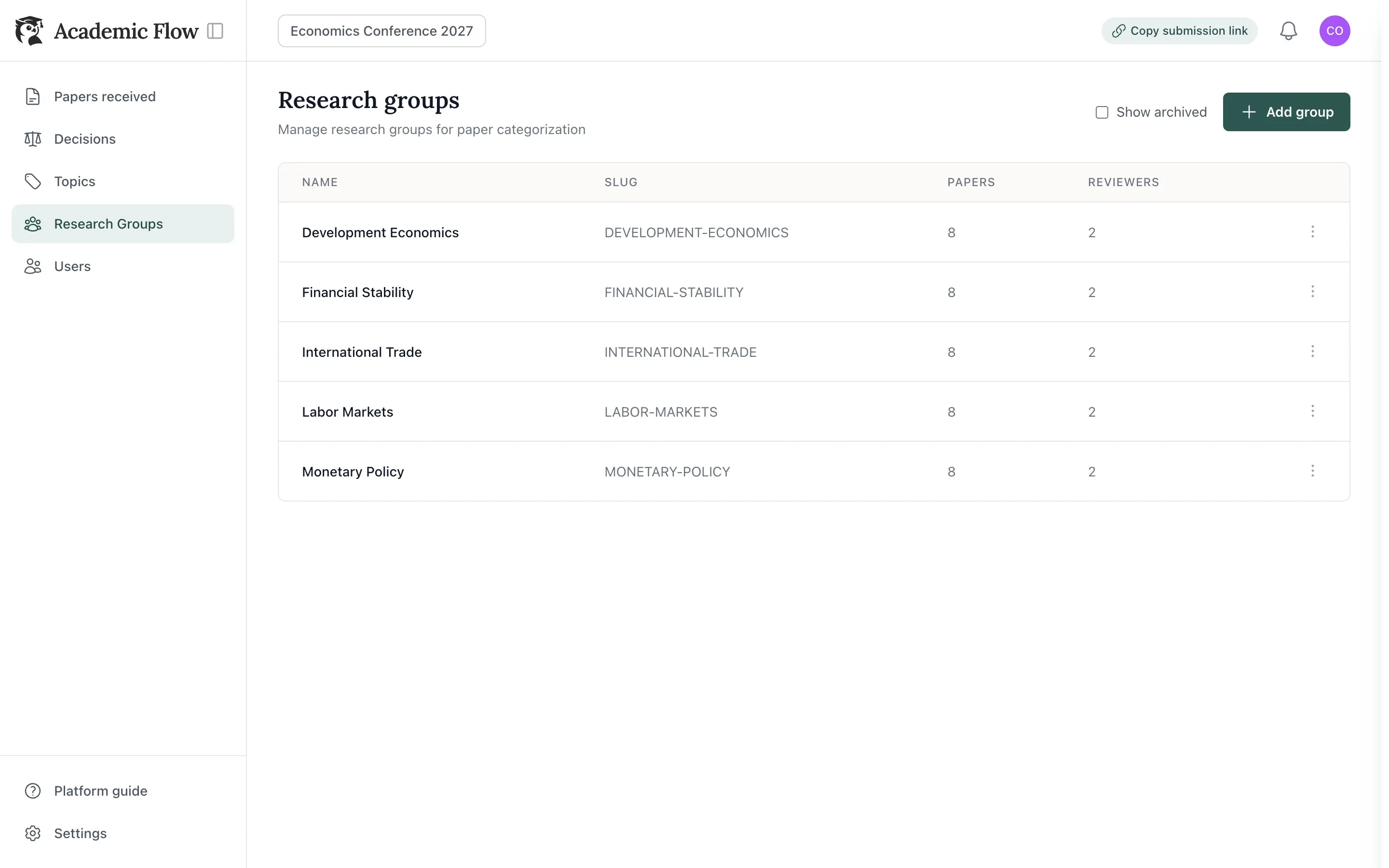1389x868 pixels.
Task: Click the DEVELOPMENT-ECONOMICS slug
Action: tap(696, 232)
